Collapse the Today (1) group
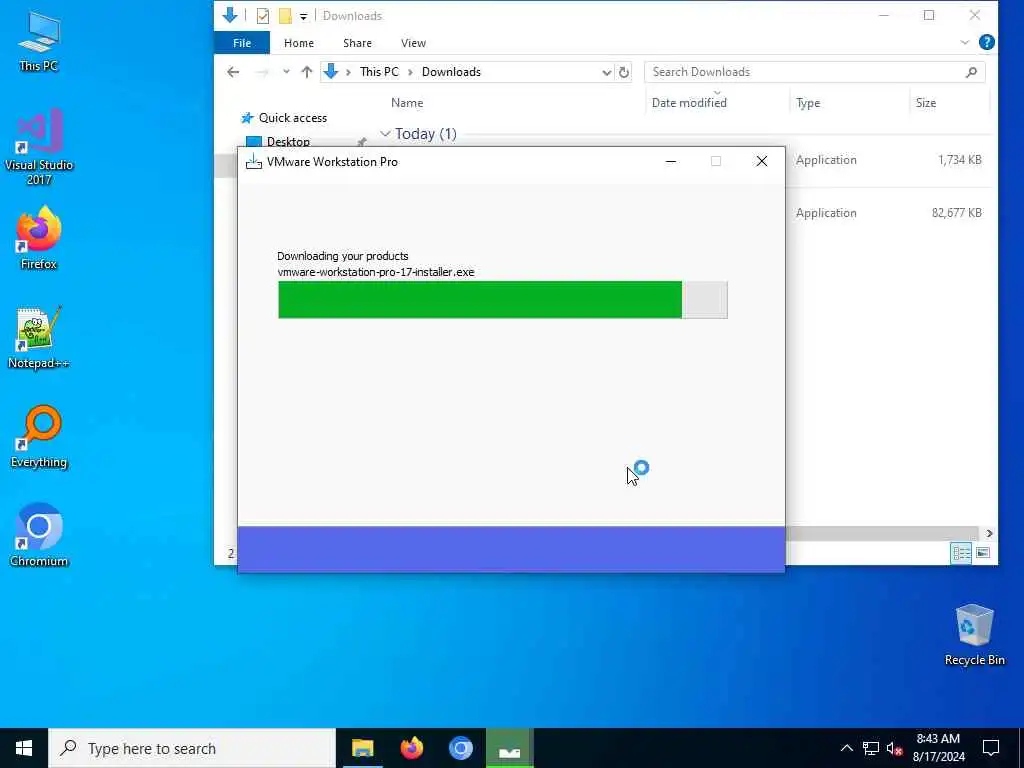1024x768 pixels. coord(385,134)
